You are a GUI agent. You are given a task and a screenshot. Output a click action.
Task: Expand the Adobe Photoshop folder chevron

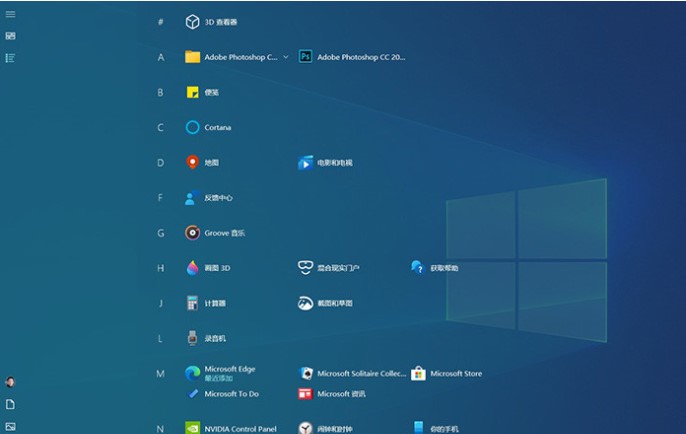pyautogui.click(x=286, y=57)
